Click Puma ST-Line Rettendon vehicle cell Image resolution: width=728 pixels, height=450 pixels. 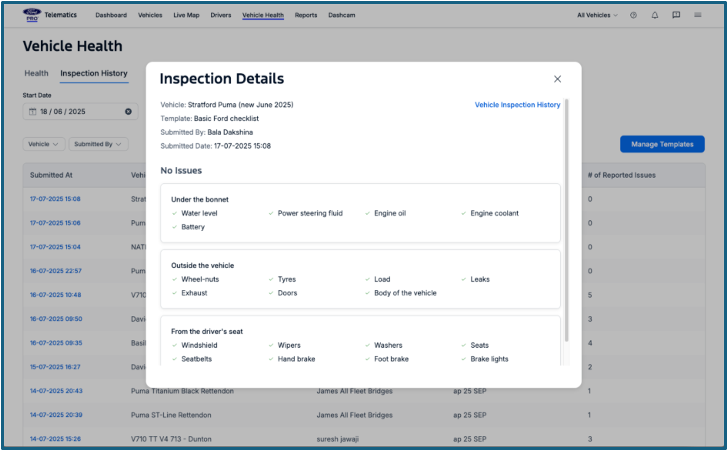[171, 415]
